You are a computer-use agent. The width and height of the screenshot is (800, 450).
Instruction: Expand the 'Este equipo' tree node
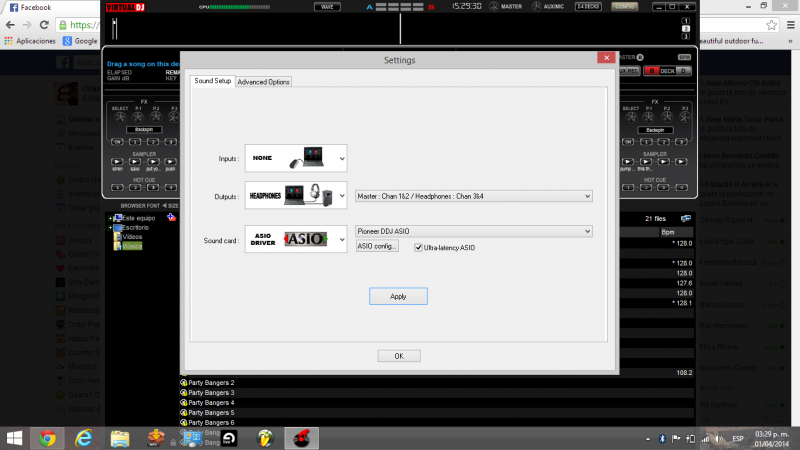[110, 218]
